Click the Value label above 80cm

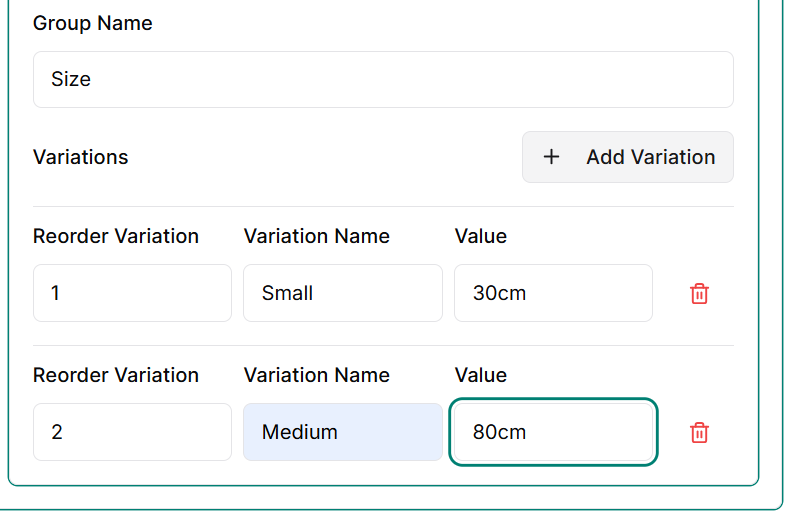[481, 375]
